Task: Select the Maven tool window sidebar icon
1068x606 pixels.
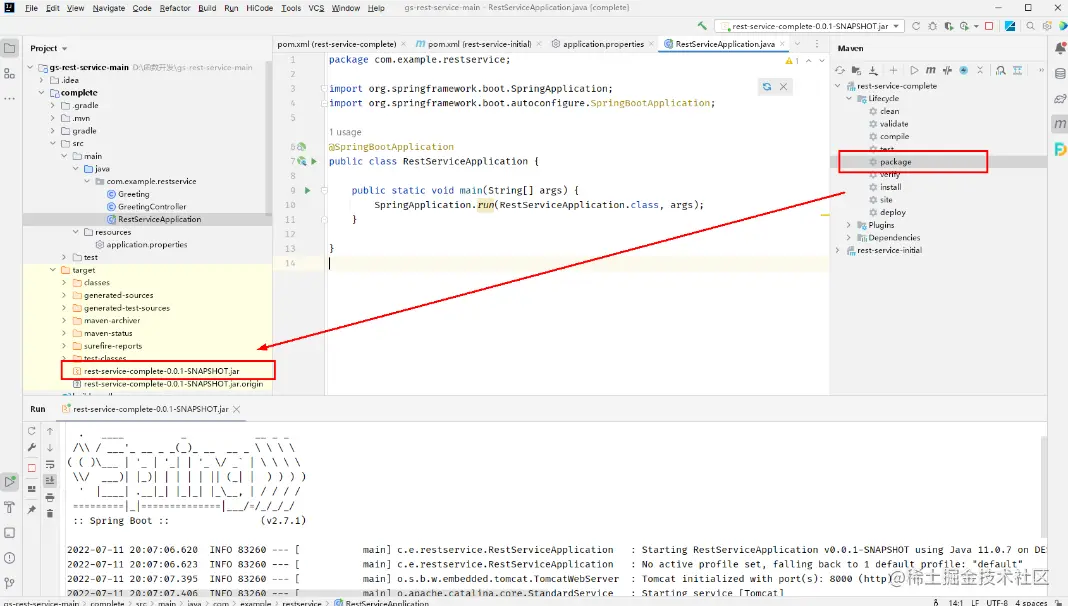Action: [x=1060, y=123]
